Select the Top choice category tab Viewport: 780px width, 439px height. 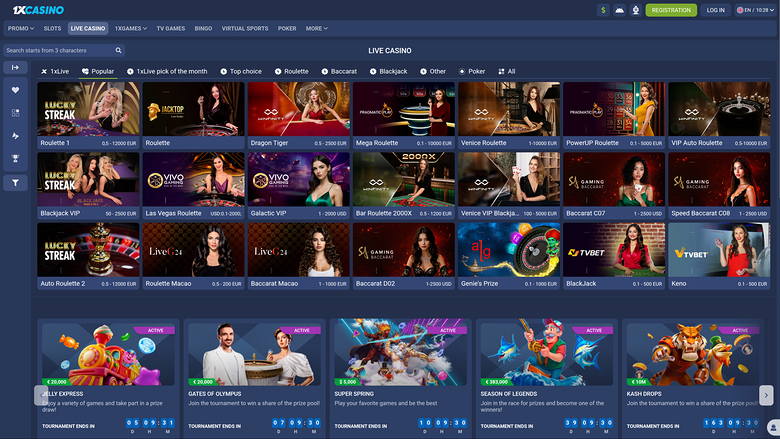click(241, 72)
